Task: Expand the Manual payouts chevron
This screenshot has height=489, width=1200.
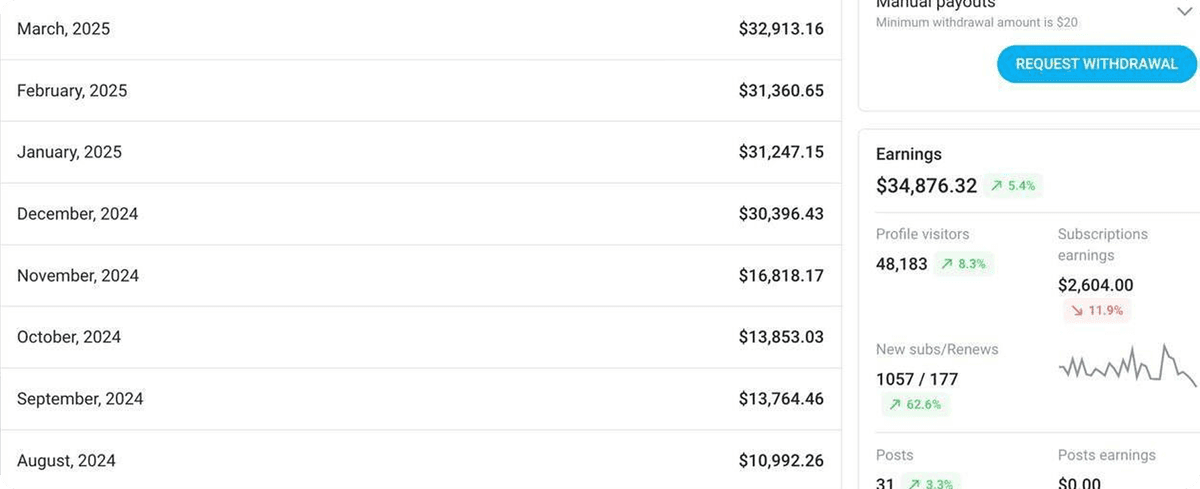Action: 1186,10
